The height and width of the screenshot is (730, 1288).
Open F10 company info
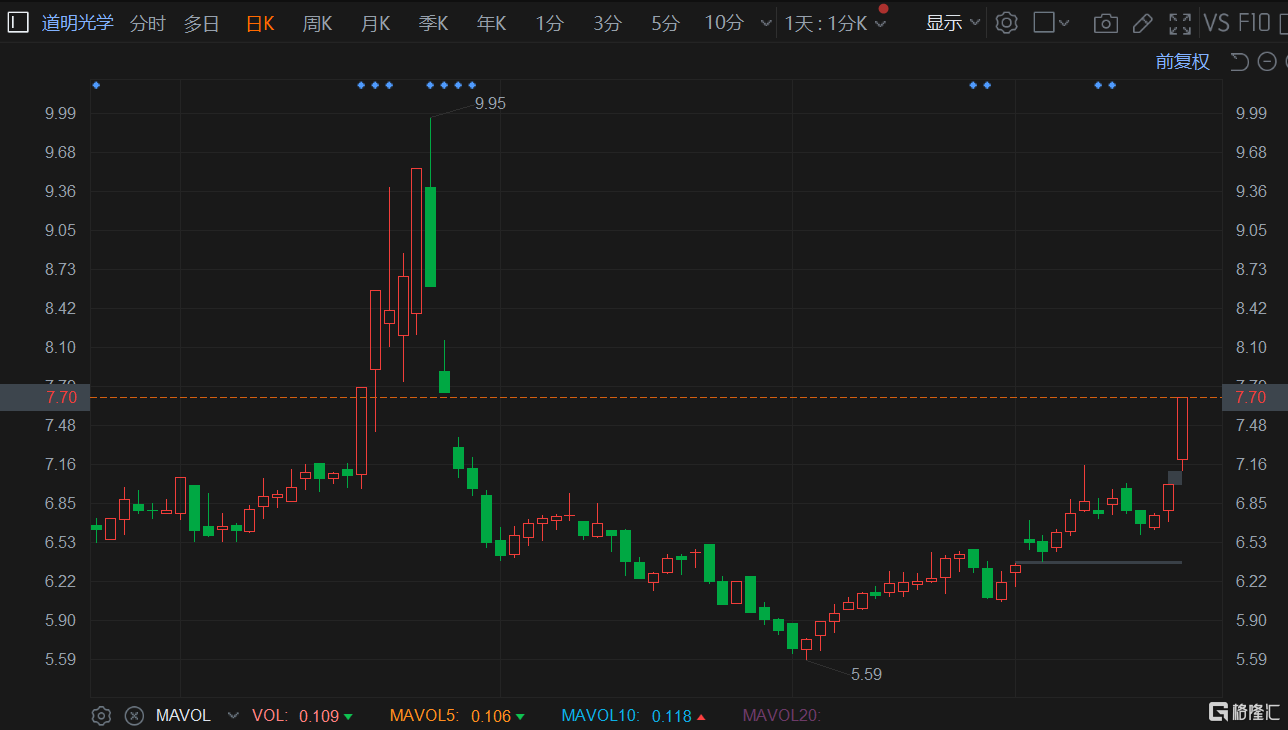(1256, 23)
